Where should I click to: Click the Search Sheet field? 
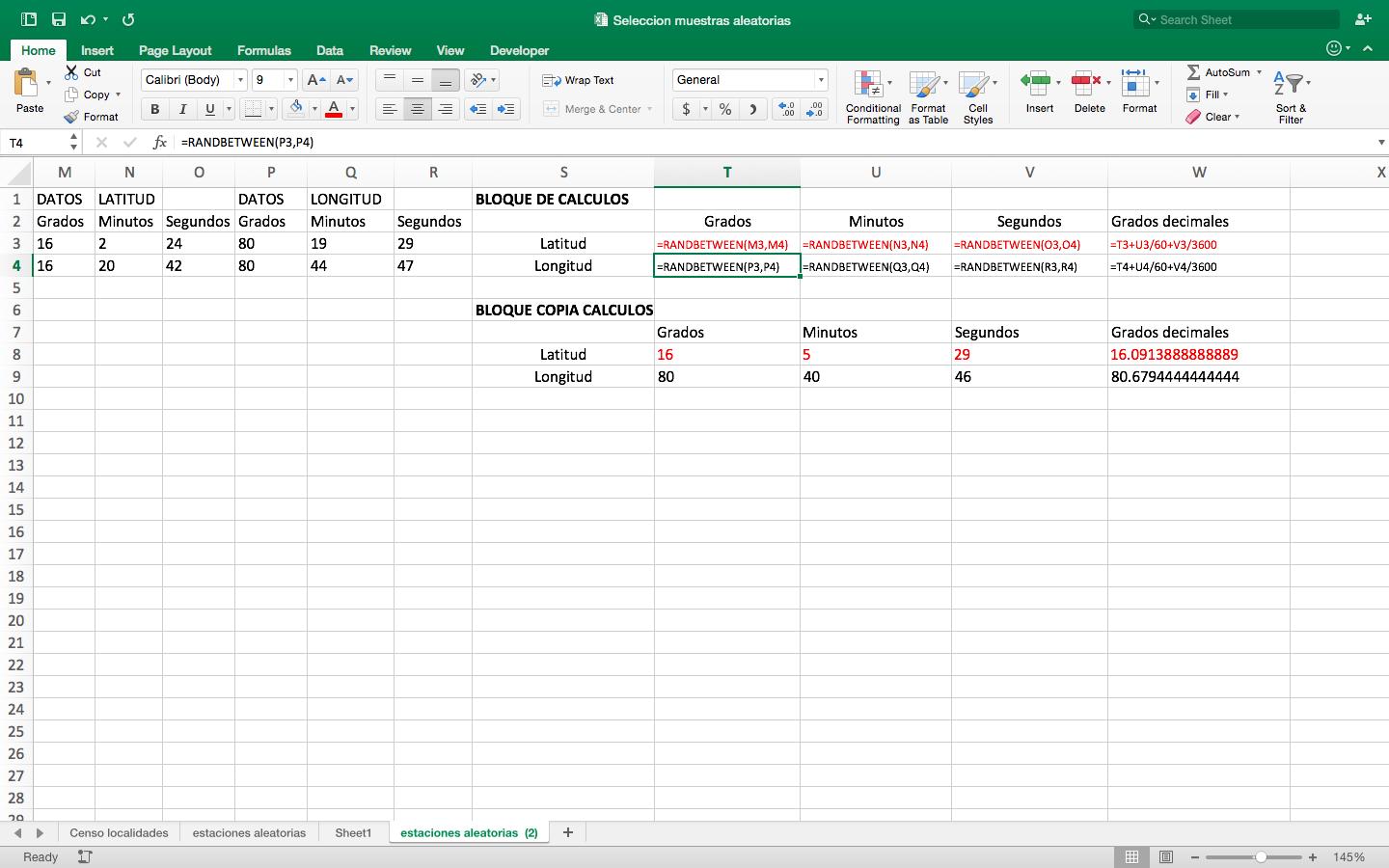point(1237,19)
